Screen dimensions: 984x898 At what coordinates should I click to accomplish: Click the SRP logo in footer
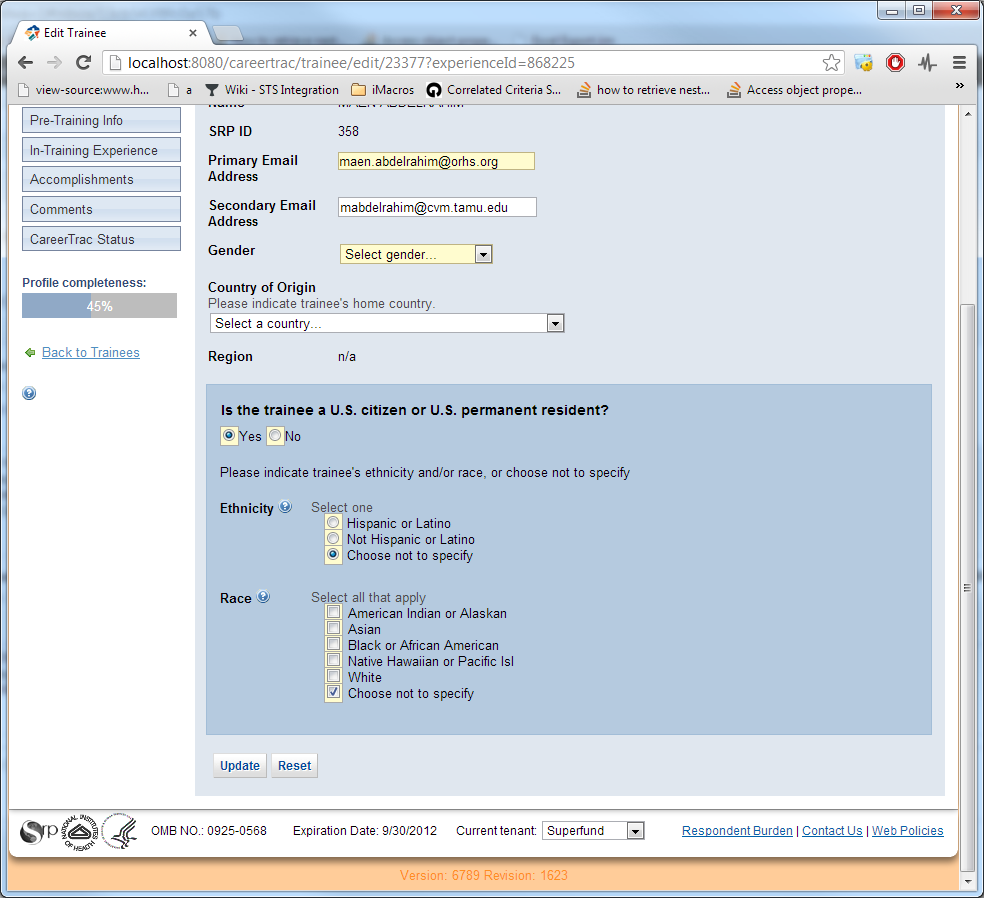pos(39,832)
